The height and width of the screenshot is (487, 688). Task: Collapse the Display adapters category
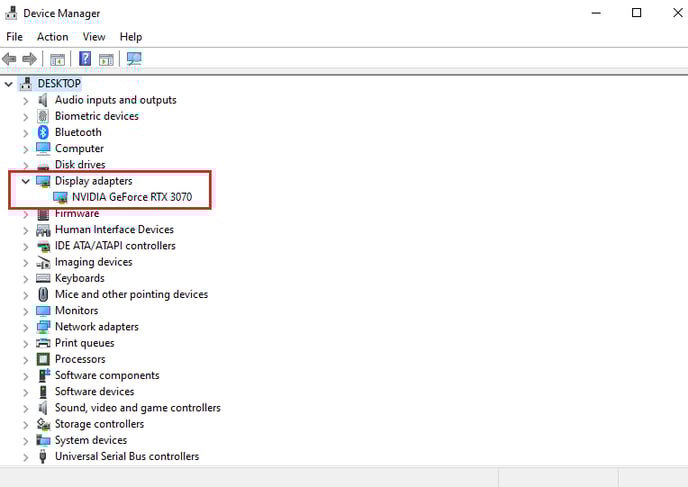pyautogui.click(x=26, y=181)
